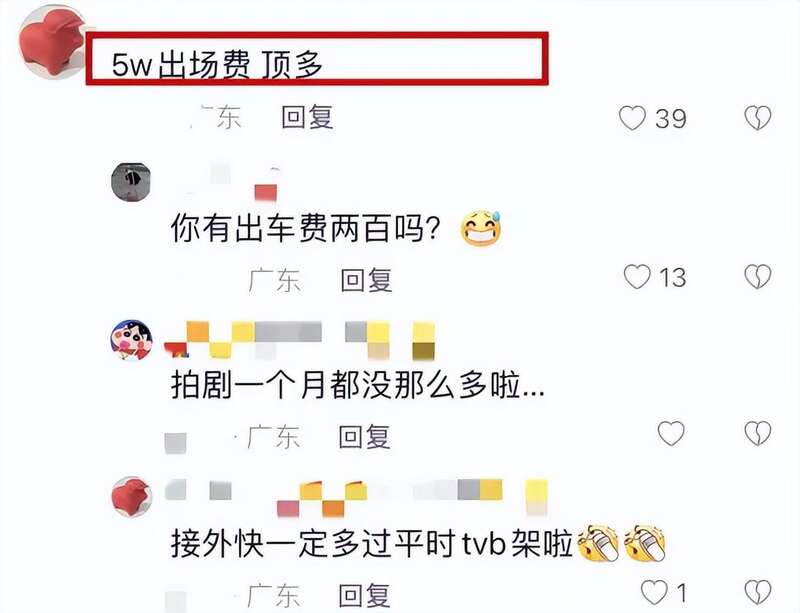
Task: Click 回复 under '接外快一定多过平时tvb架啦'
Action: [364, 595]
